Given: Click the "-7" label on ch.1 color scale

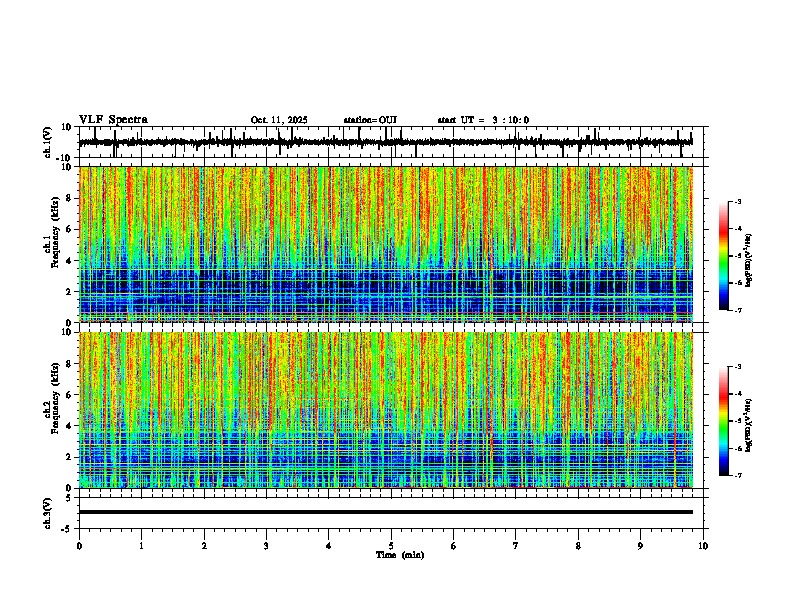Looking at the screenshot, I should tap(738, 310).
